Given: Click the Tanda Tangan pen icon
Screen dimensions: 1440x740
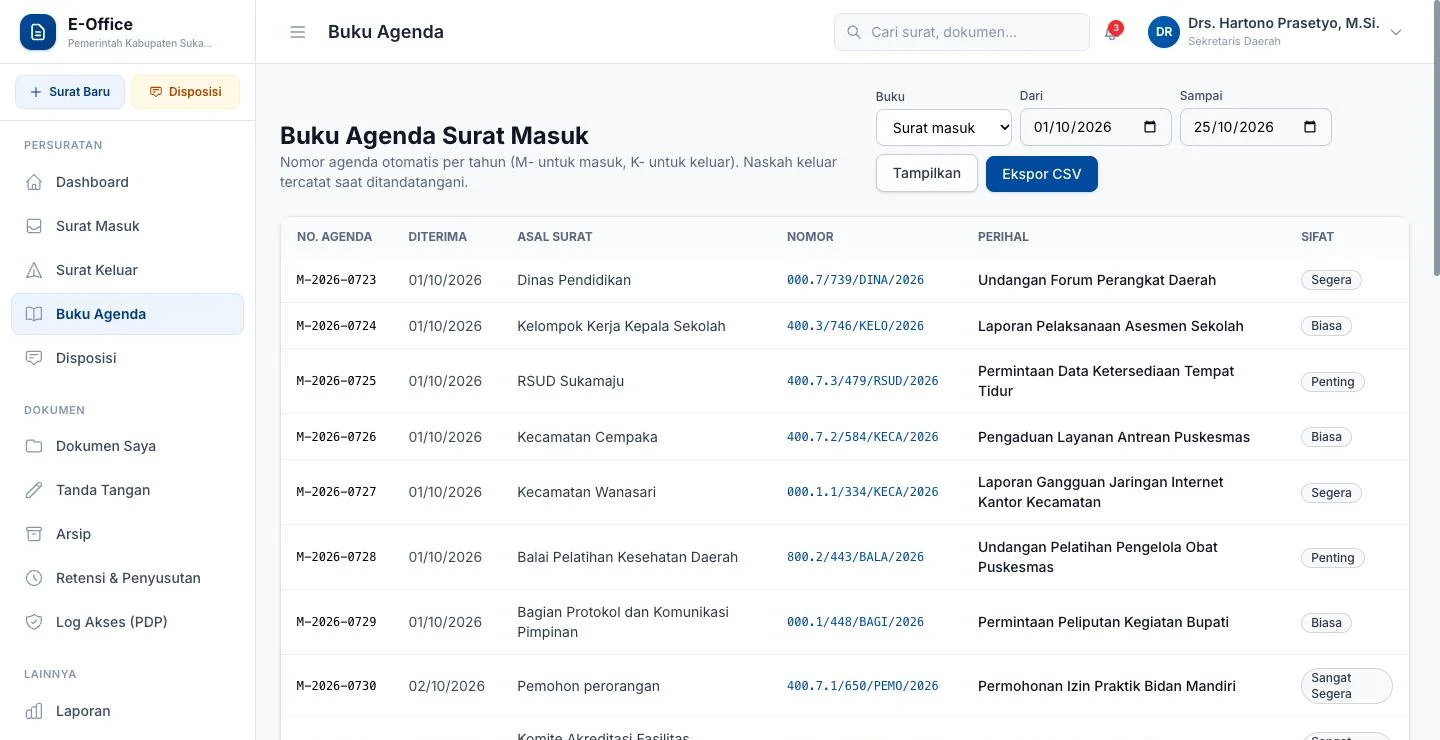Looking at the screenshot, I should [34, 490].
